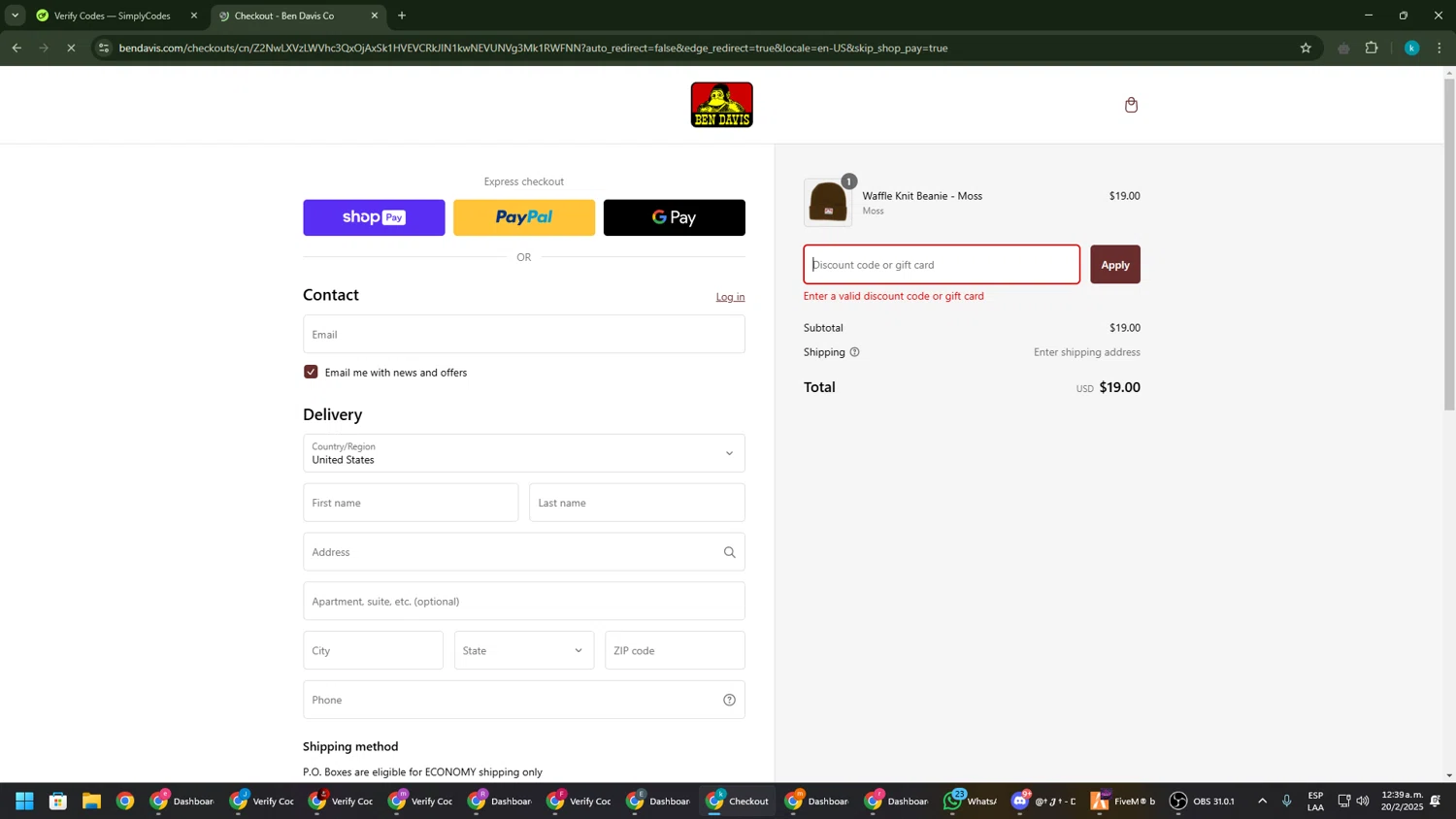This screenshot has width=1456, height=819.
Task: Pay using G Pay button
Action: tap(675, 217)
